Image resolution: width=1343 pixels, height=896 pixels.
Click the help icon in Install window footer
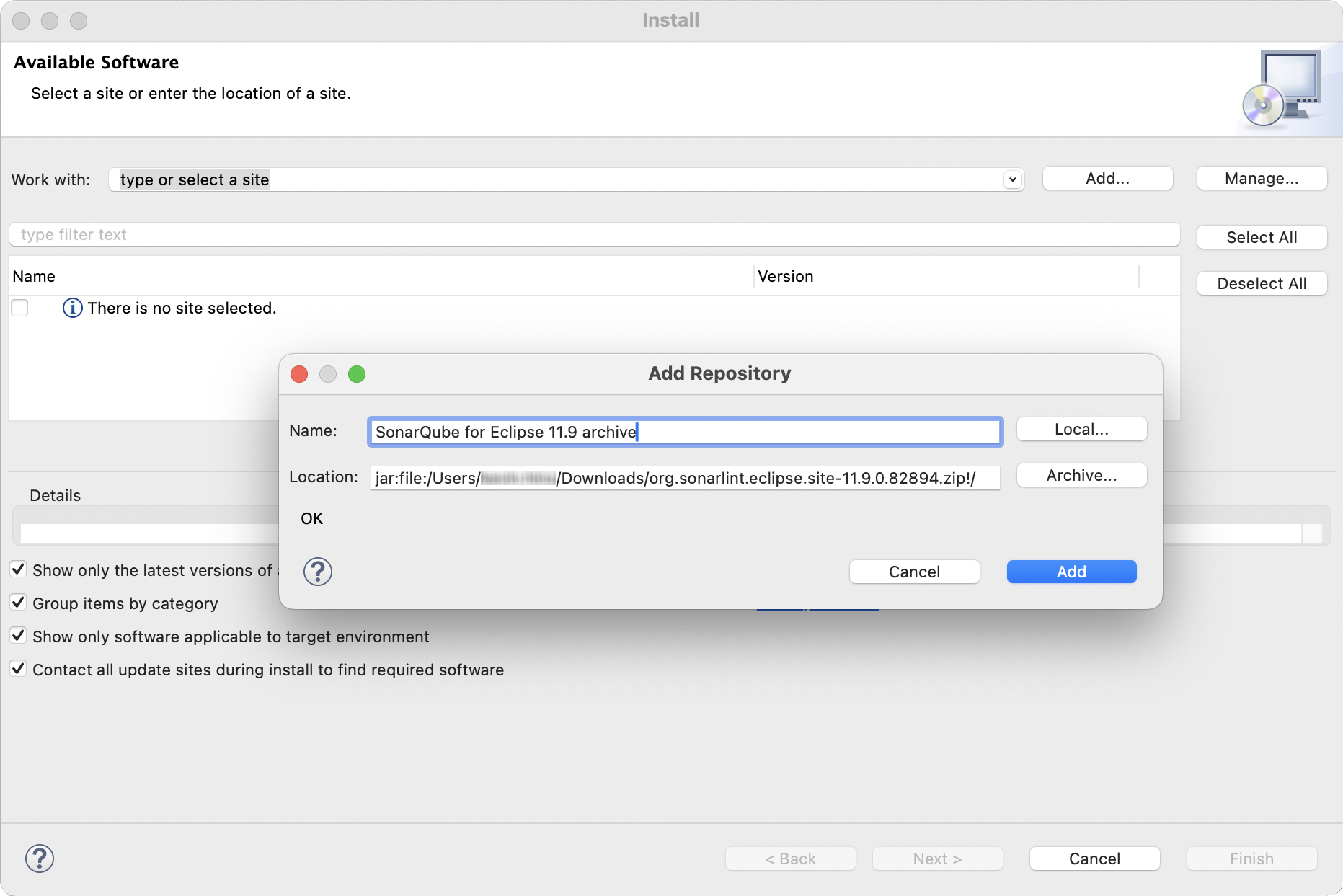coord(40,859)
